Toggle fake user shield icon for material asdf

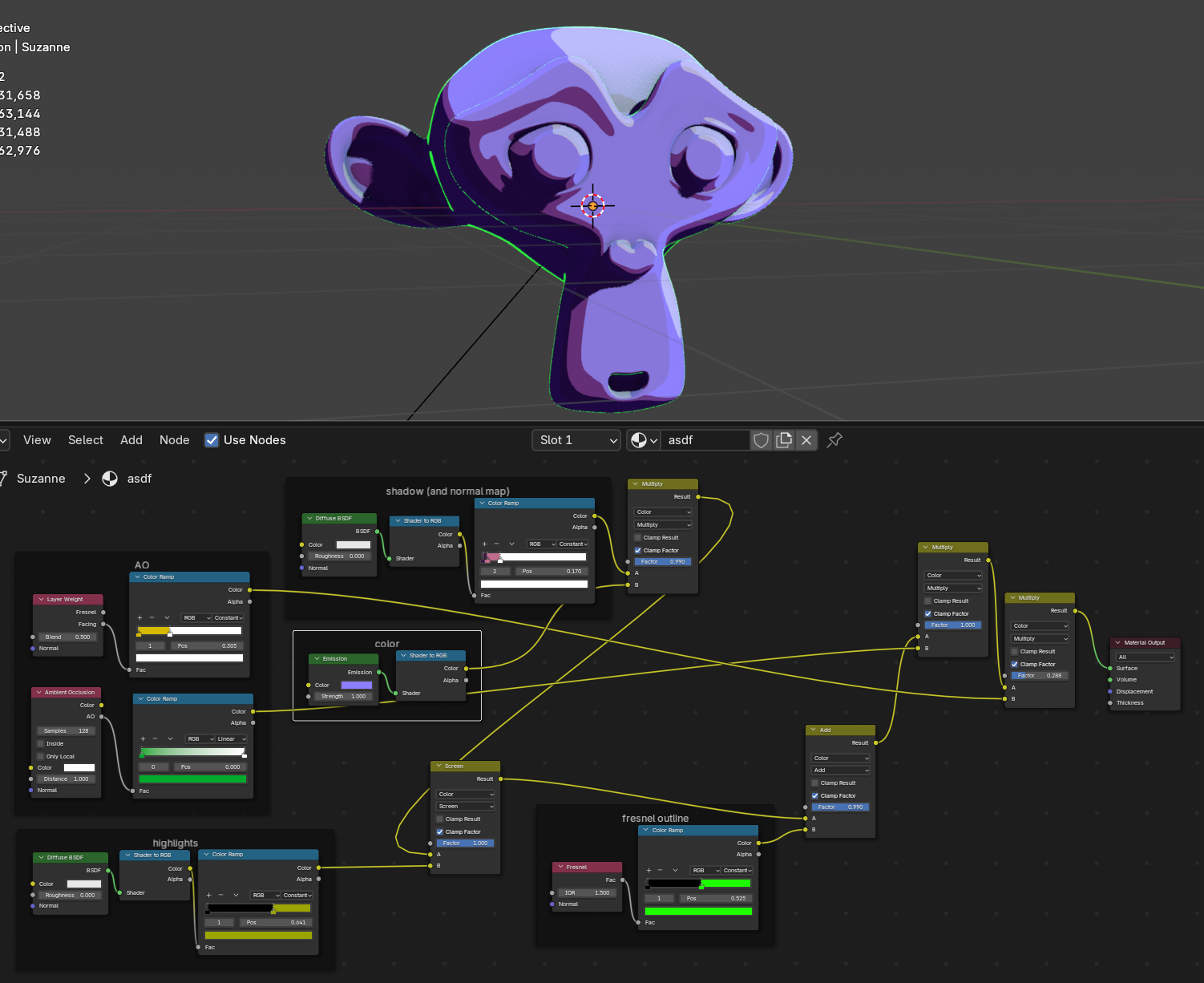pyautogui.click(x=762, y=440)
